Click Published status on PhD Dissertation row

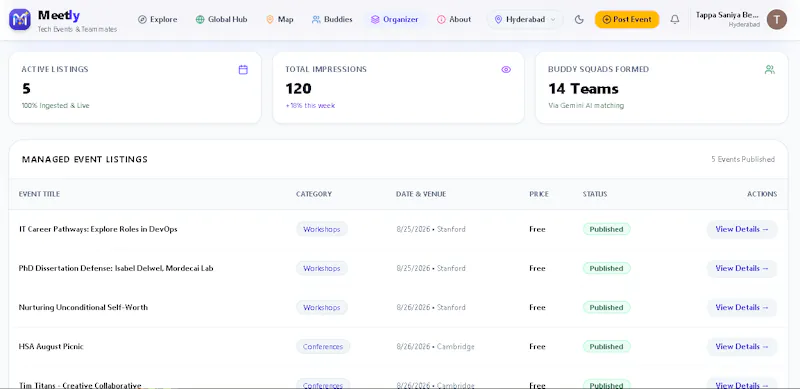(x=607, y=268)
